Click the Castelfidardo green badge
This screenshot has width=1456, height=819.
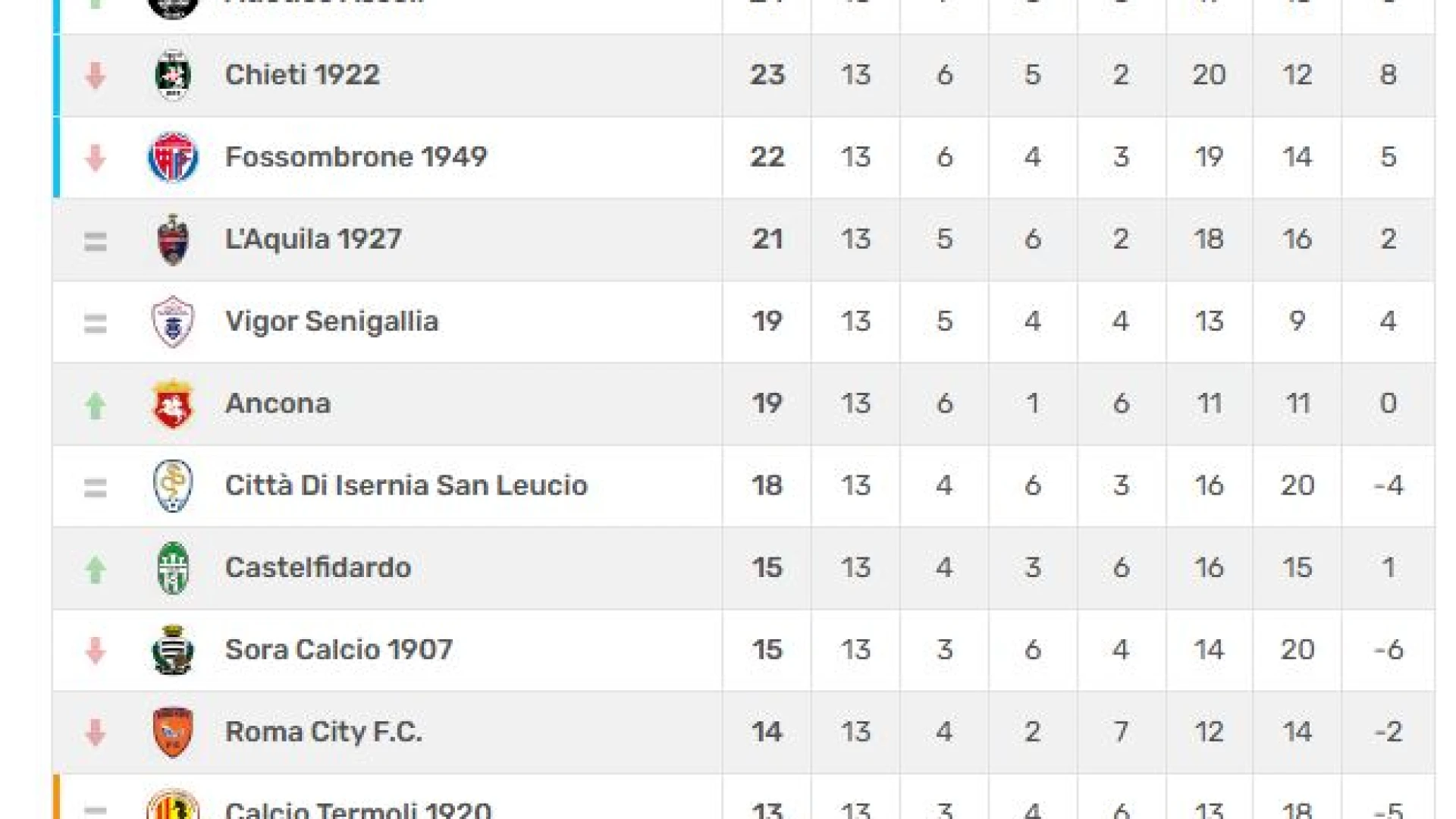(173, 568)
